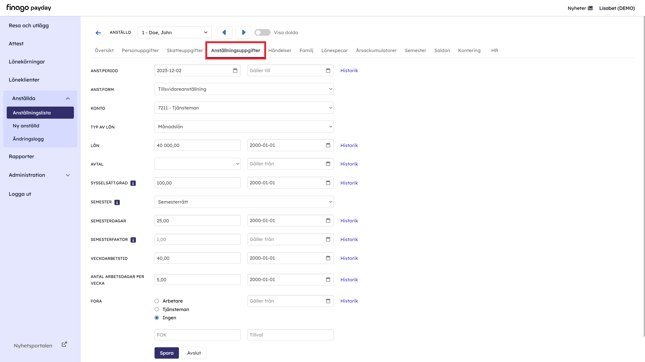Click the Veckoarbetstid value field 40,00
The image size is (645, 362).
tap(197, 258)
